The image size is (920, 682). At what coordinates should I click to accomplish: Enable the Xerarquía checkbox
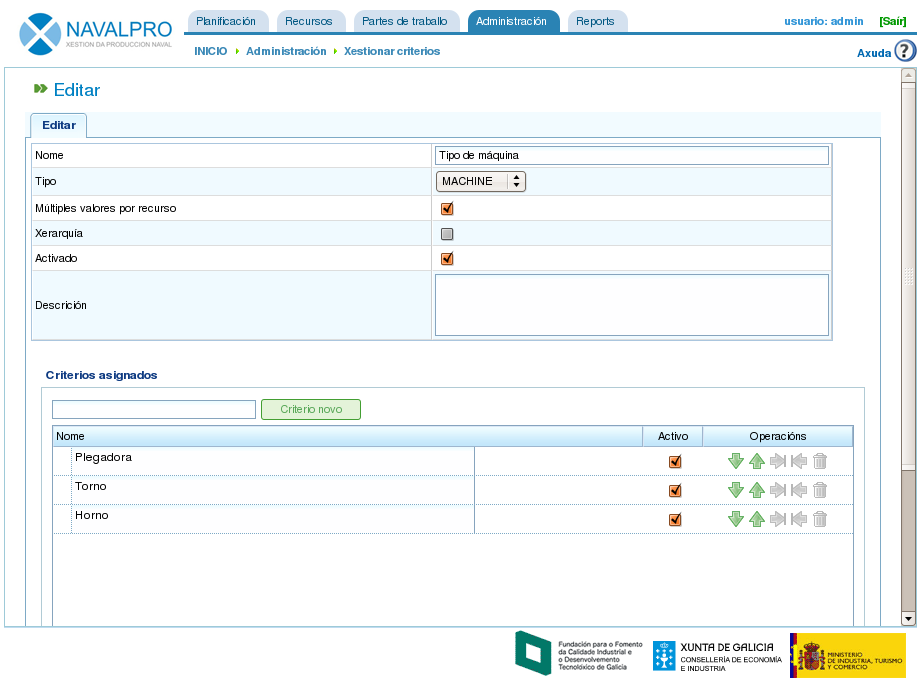[x=447, y=234]
